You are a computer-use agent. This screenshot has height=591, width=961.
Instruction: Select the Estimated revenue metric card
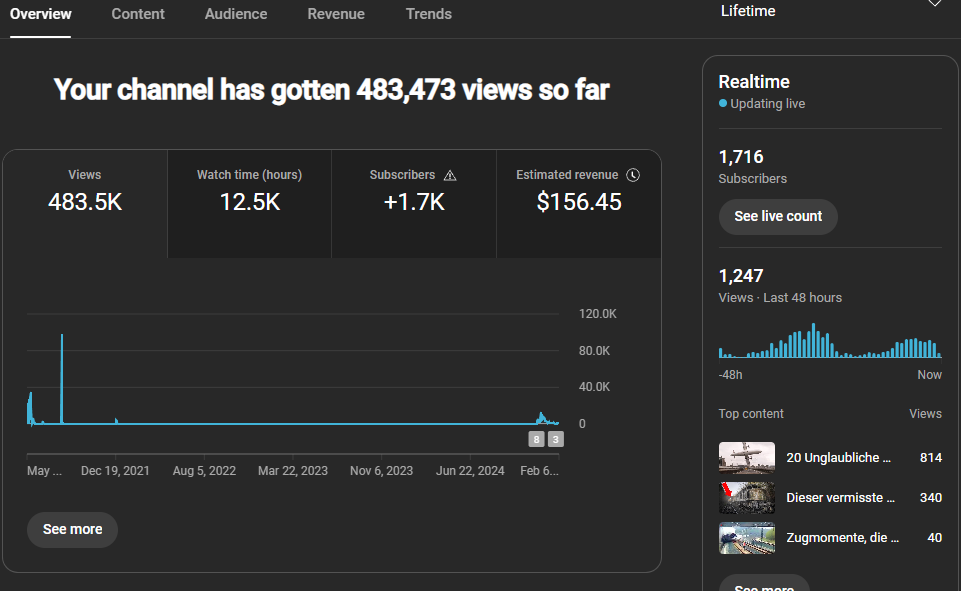(x=579, y=204)
